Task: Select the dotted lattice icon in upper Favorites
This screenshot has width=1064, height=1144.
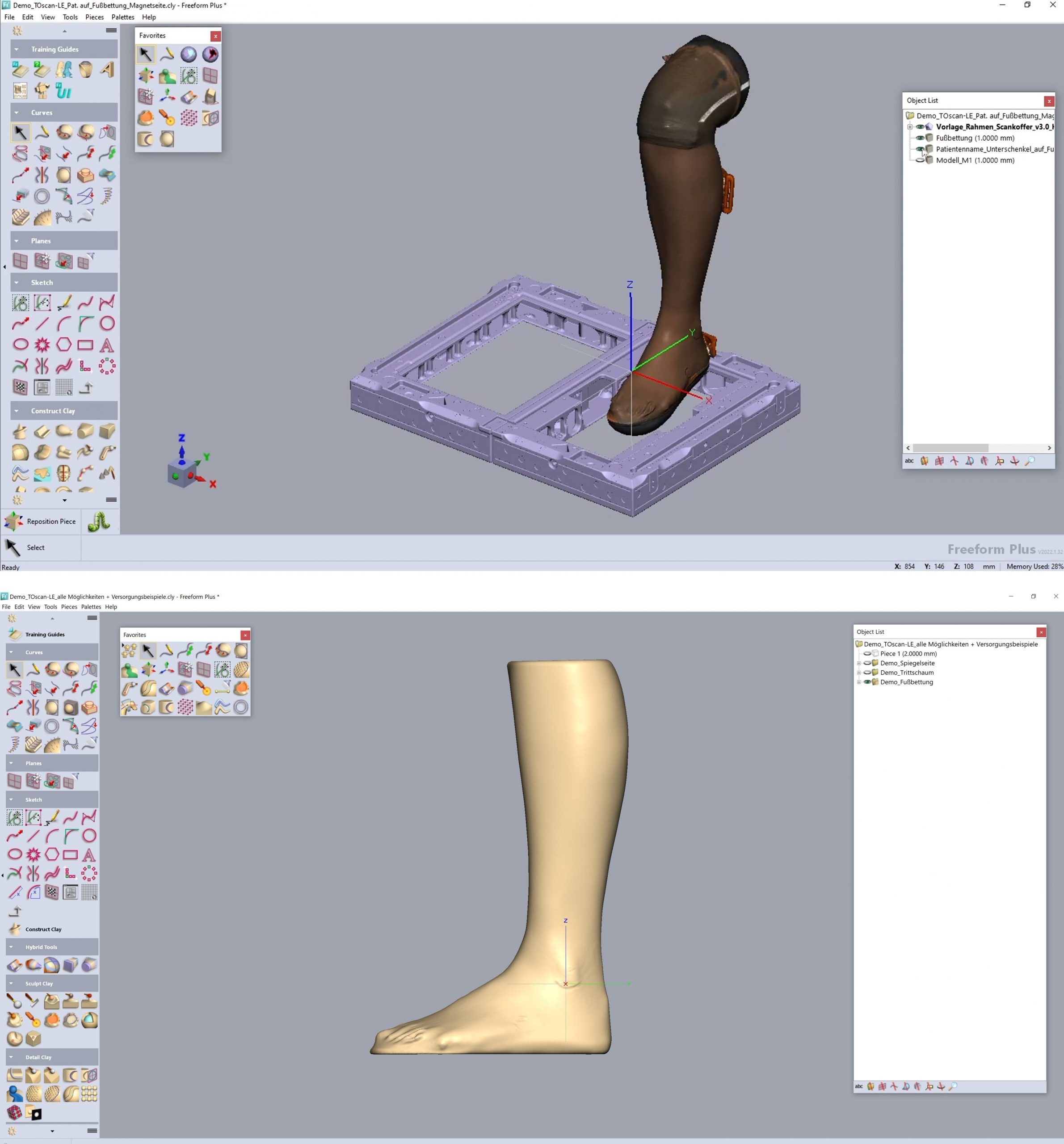Action: coord(189,118)
